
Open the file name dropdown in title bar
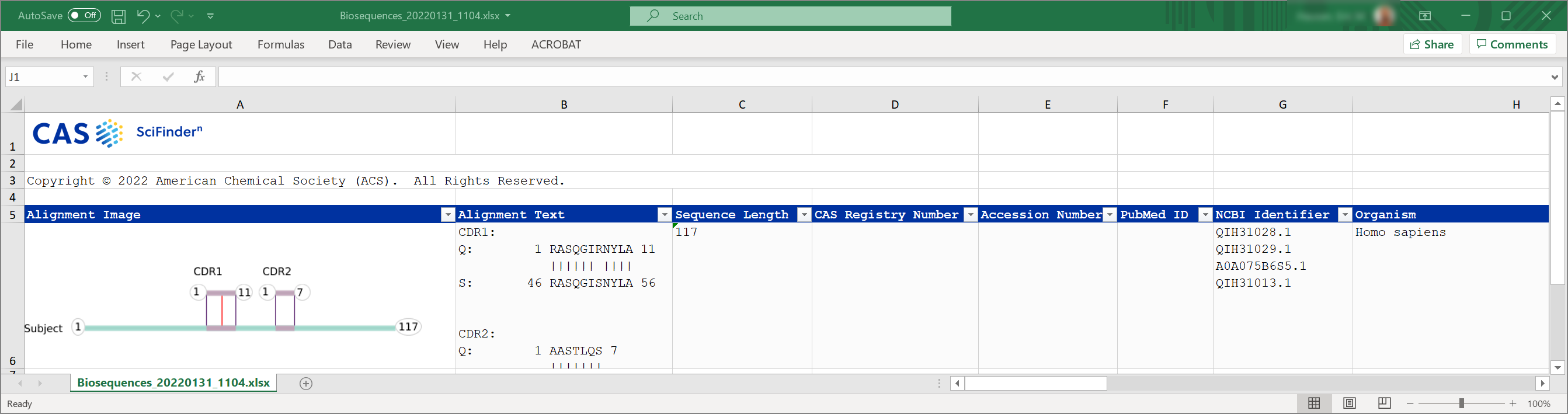click(x=508, y=16)
